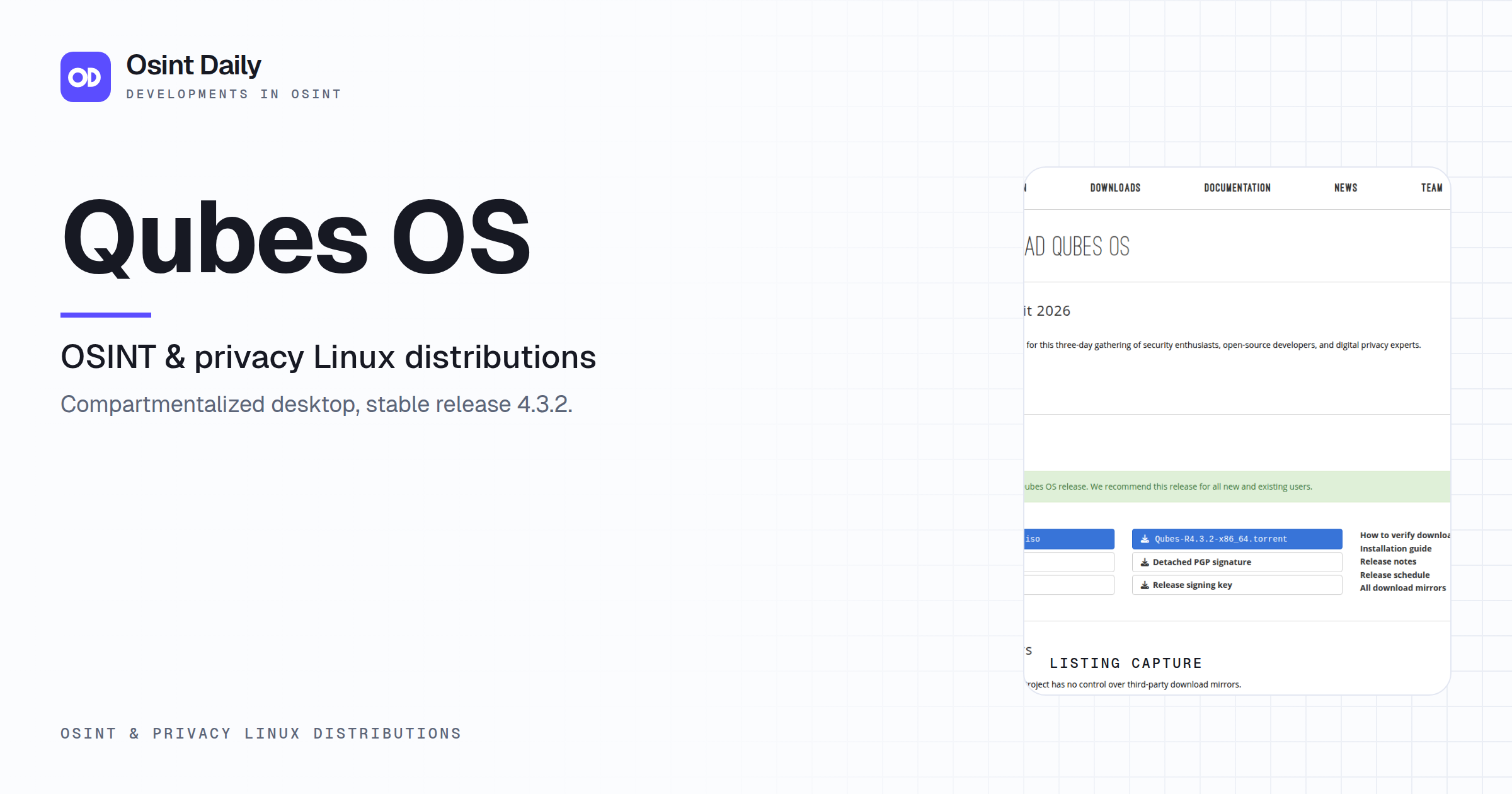Open the How to verify downloads link
Screen dimensions: 1512x794
click(1405, 535)
